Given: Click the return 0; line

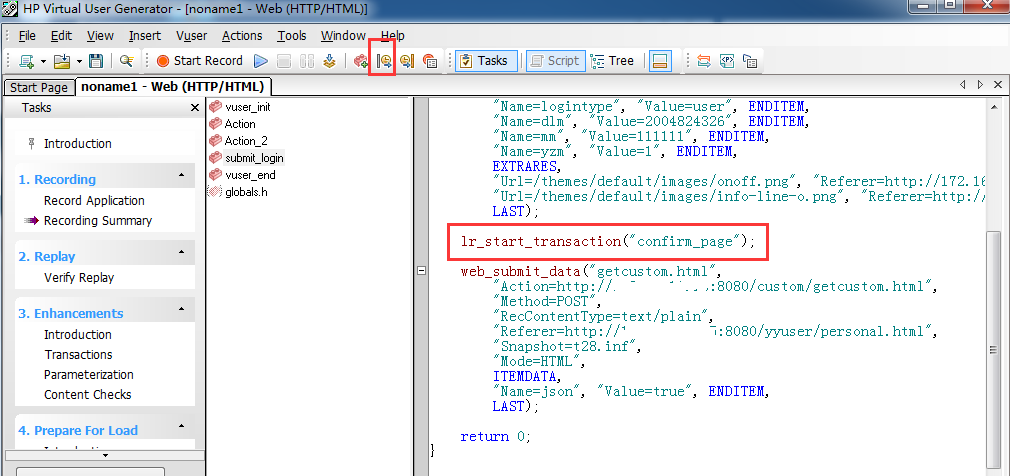Looking at the screenshot, I should tap(495, 436).
